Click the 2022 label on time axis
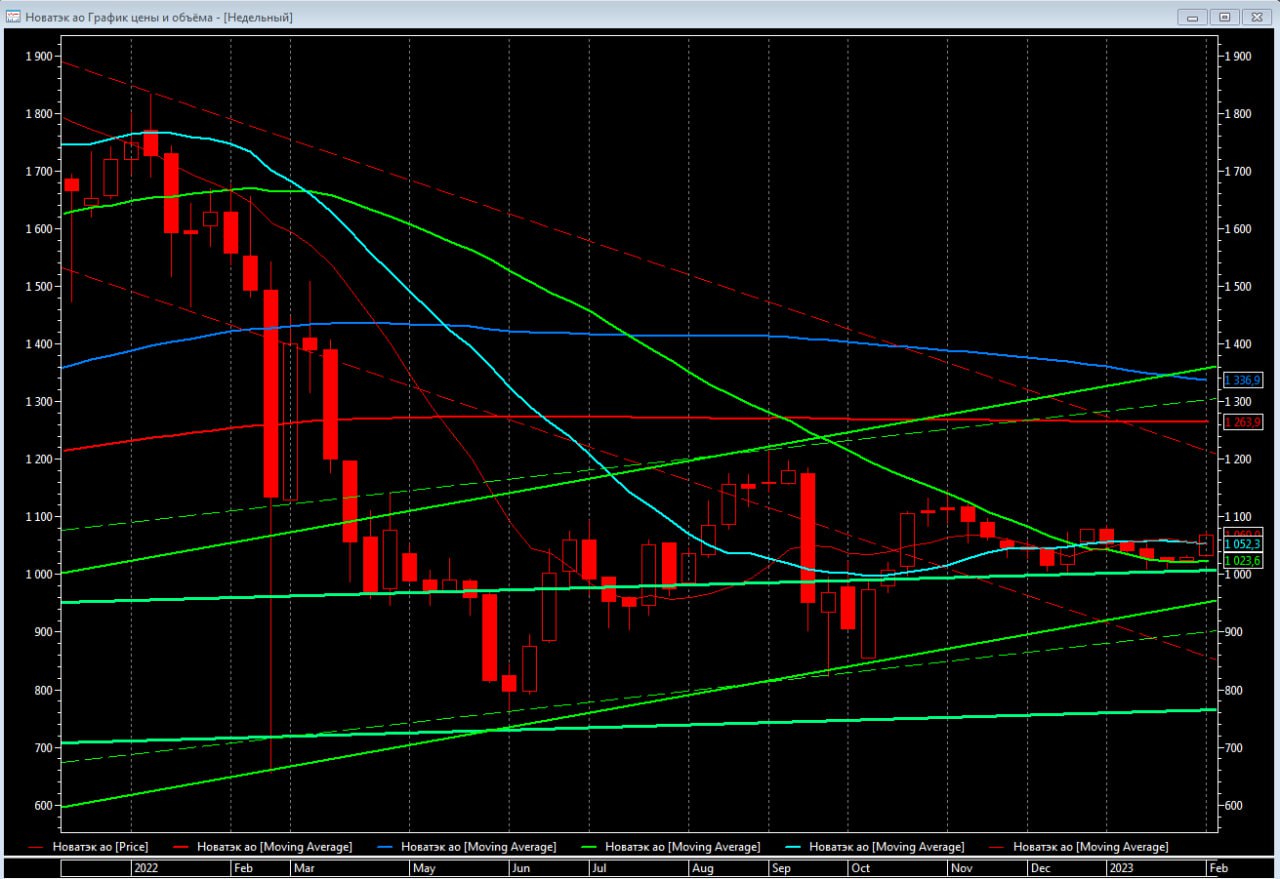 point(145,869)
